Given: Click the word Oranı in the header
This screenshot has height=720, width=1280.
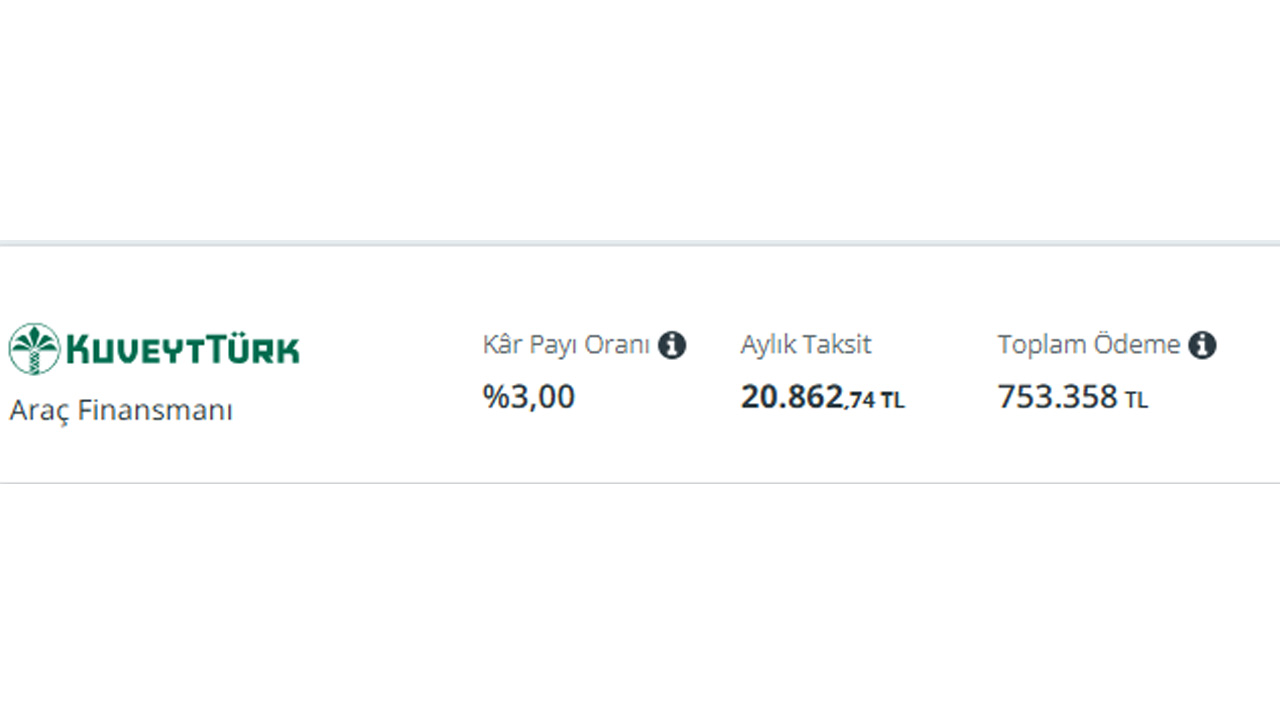Looking at the screenshot, I should pyautogui.click(x=618, y=345).
